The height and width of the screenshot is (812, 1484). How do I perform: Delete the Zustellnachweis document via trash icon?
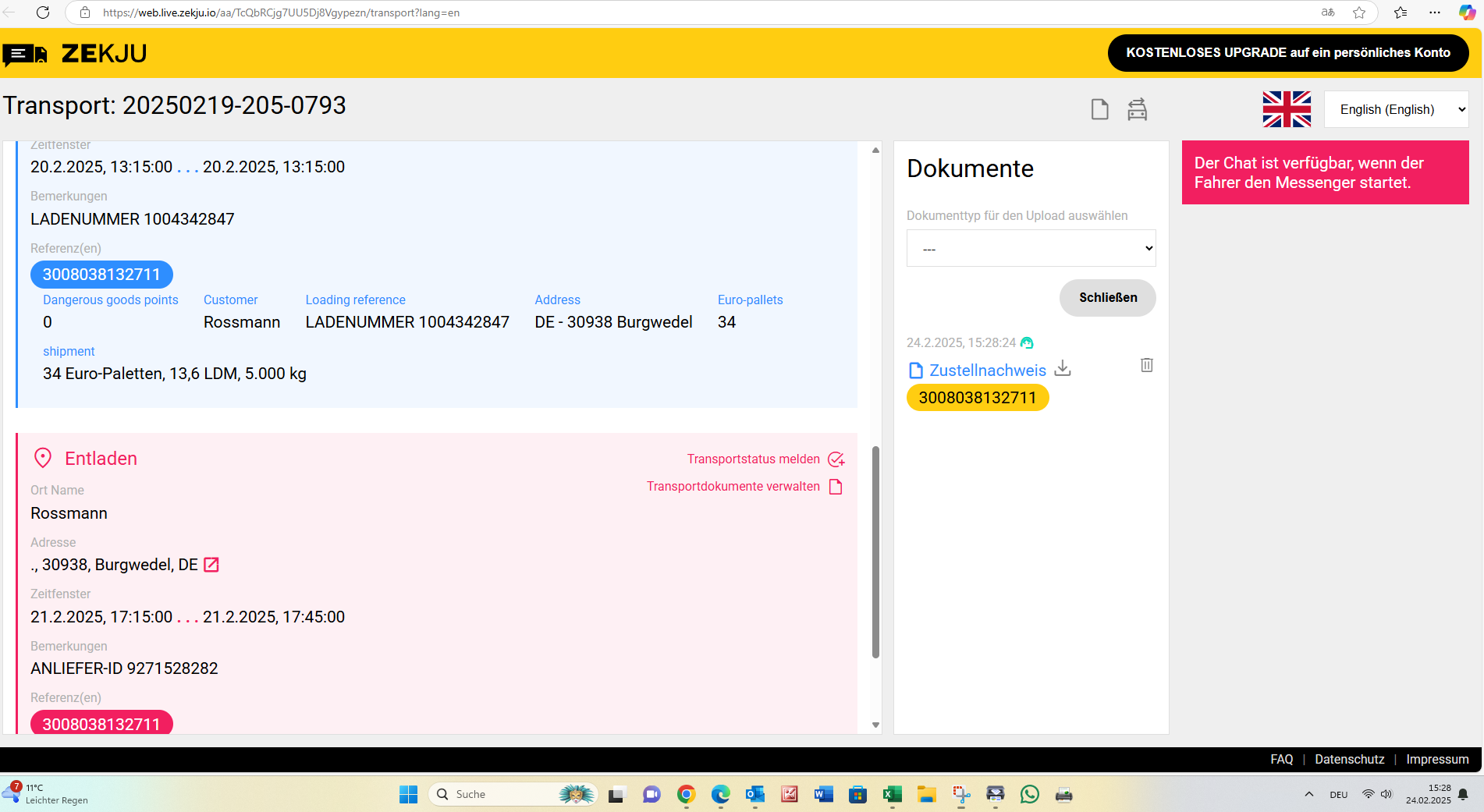[x=1146, y=365]
